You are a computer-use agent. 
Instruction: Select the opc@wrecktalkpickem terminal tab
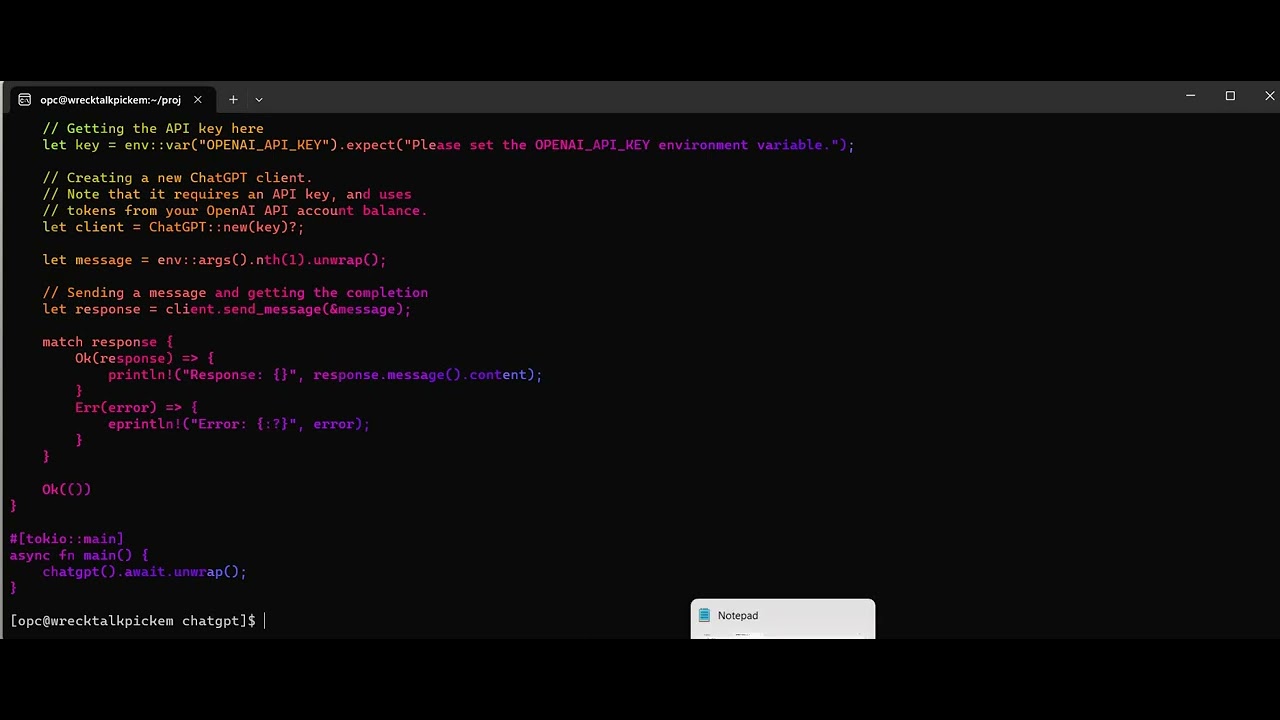(x=110, y=99)
